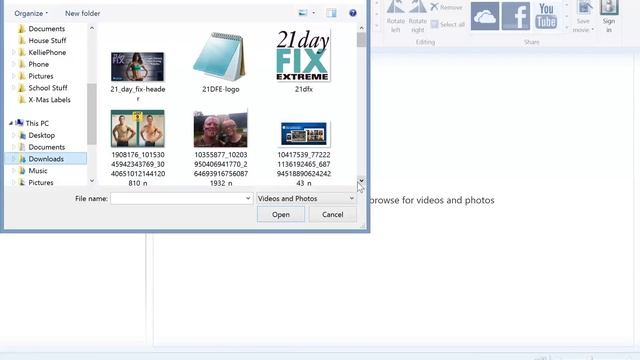Click the Cancel button
This screenshot has height=360, width=640.
click(x=333, y=214)
